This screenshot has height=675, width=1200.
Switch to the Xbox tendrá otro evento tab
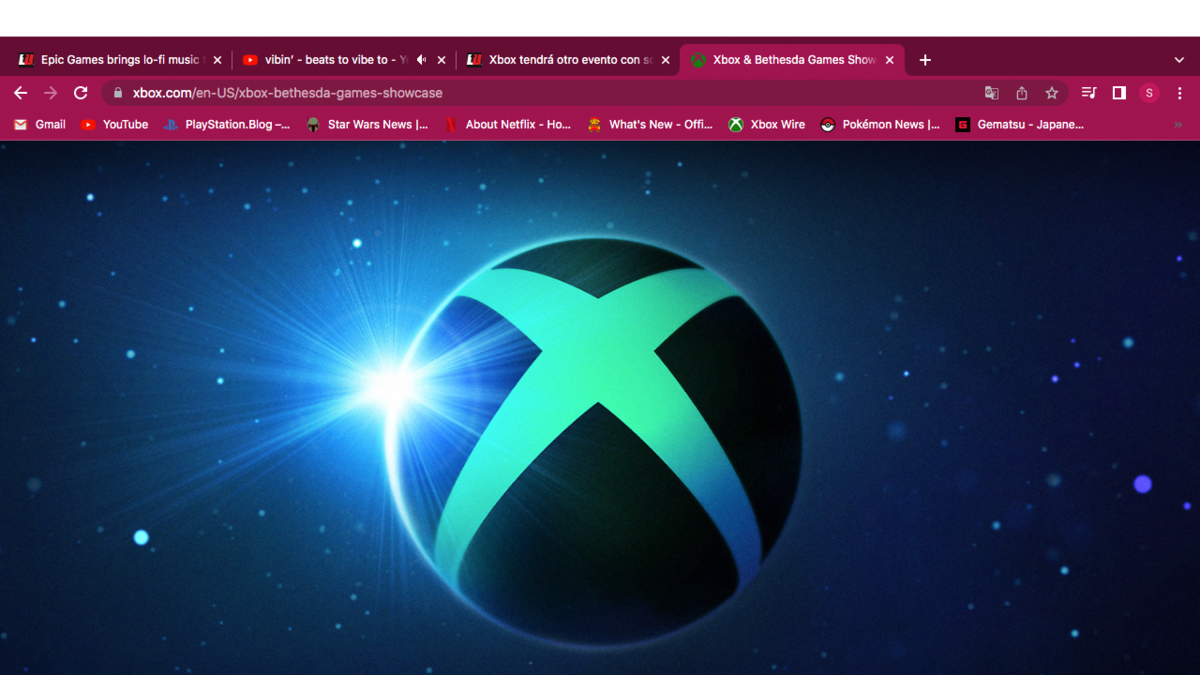pyautogui.click(x=568, y=60)
